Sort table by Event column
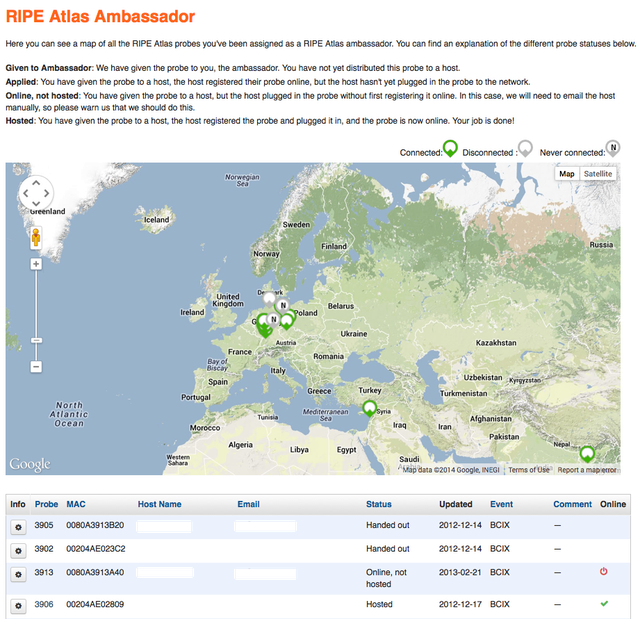 point(501,504)
